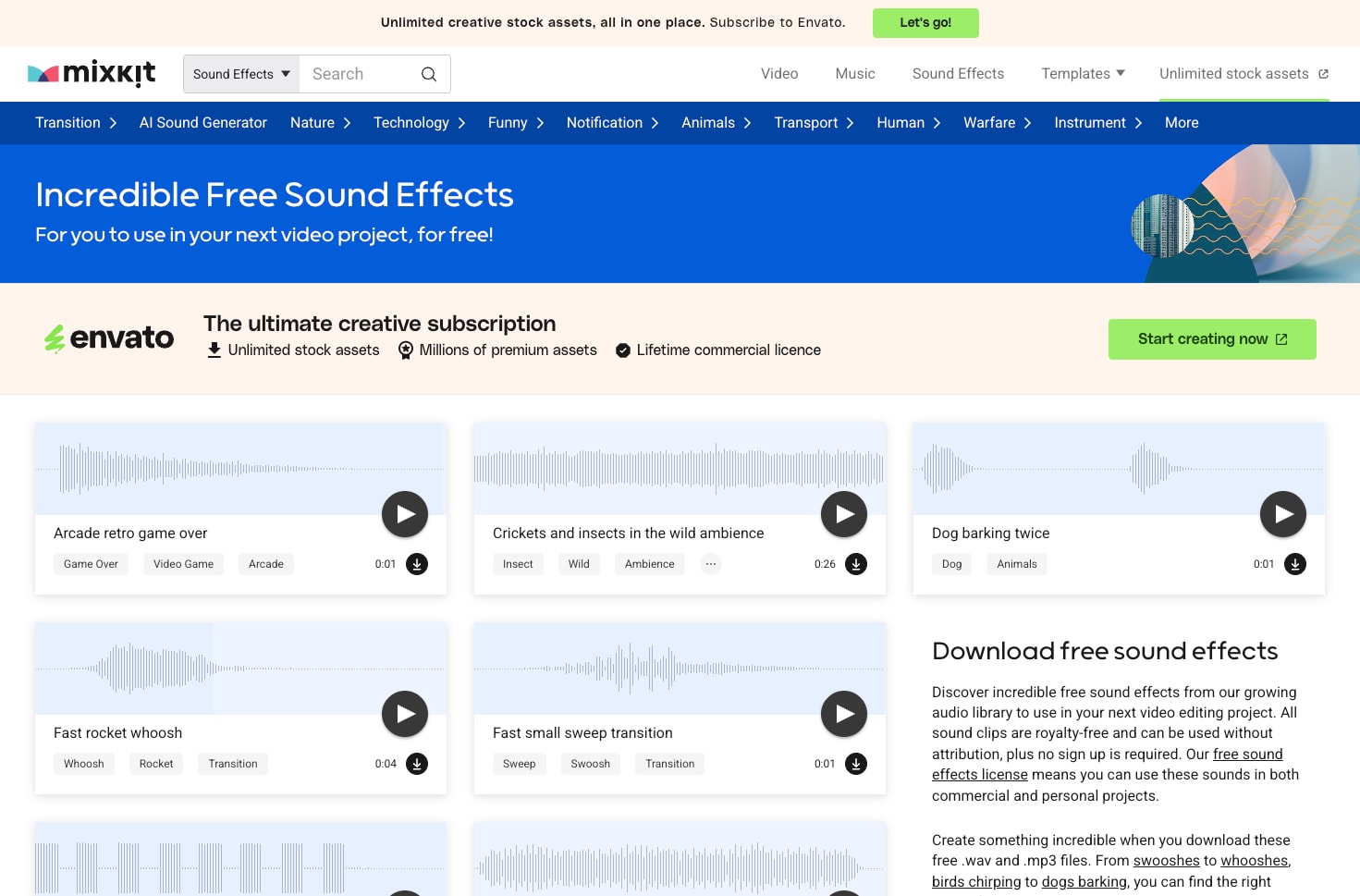Download the Crickets and insects ambience sound

[x=856, y=564]
